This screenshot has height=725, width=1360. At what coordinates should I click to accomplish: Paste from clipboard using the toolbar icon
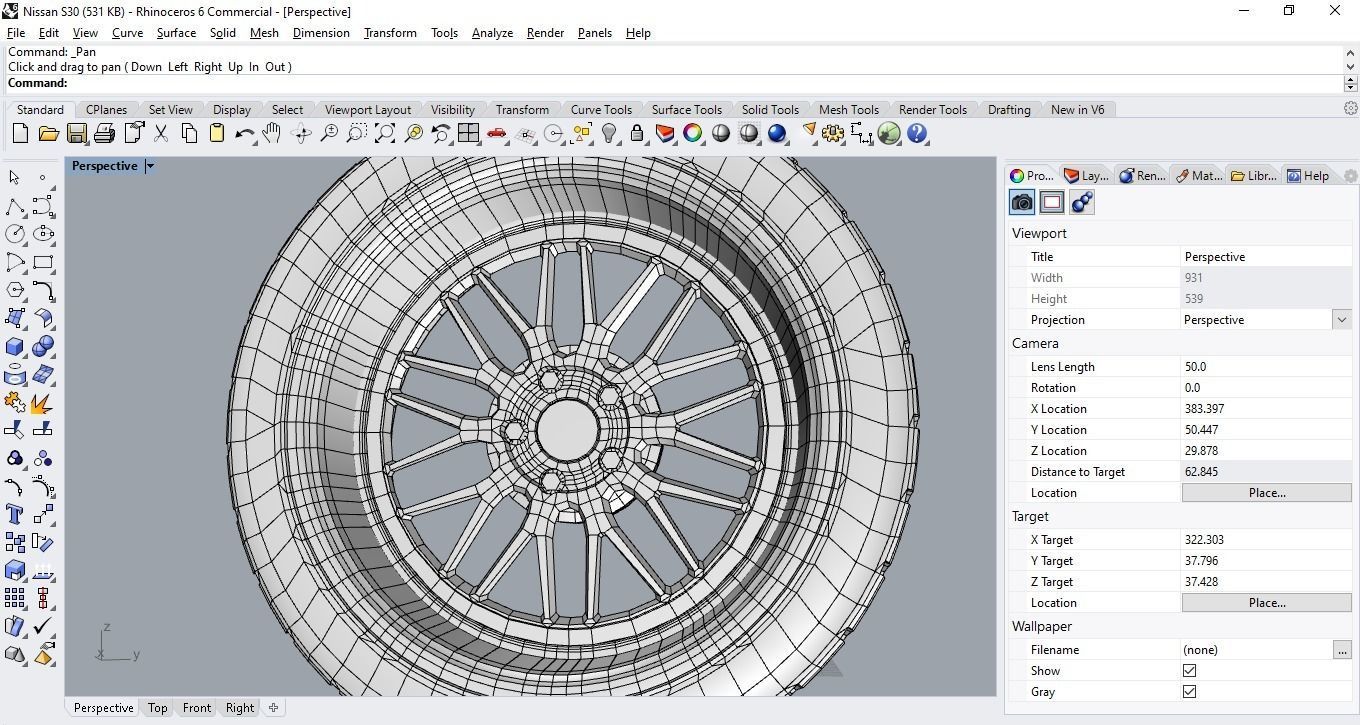click(x=216, y=133)
